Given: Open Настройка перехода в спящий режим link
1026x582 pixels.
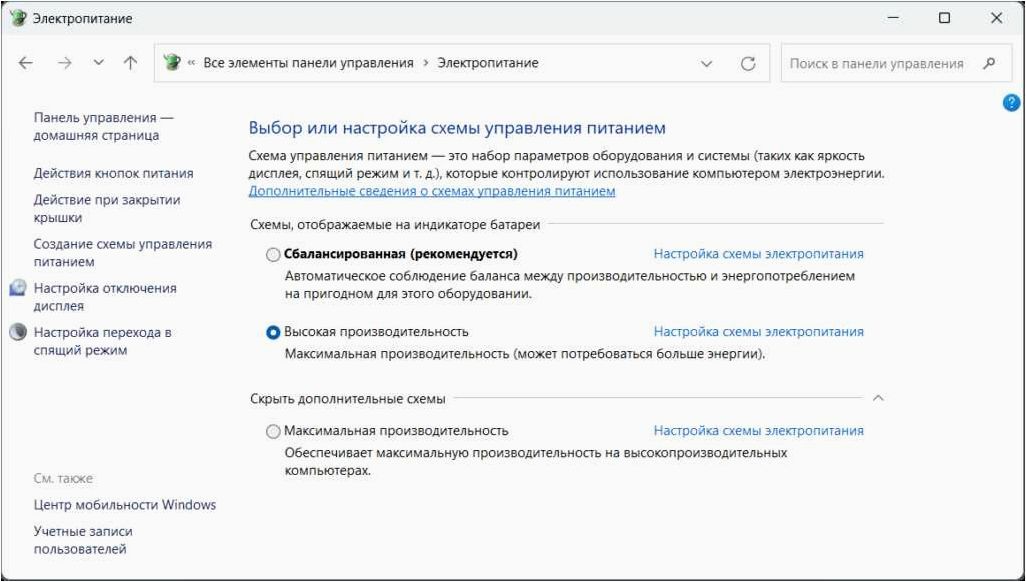Looking at the screenshot, I should (x=102, y=341).
